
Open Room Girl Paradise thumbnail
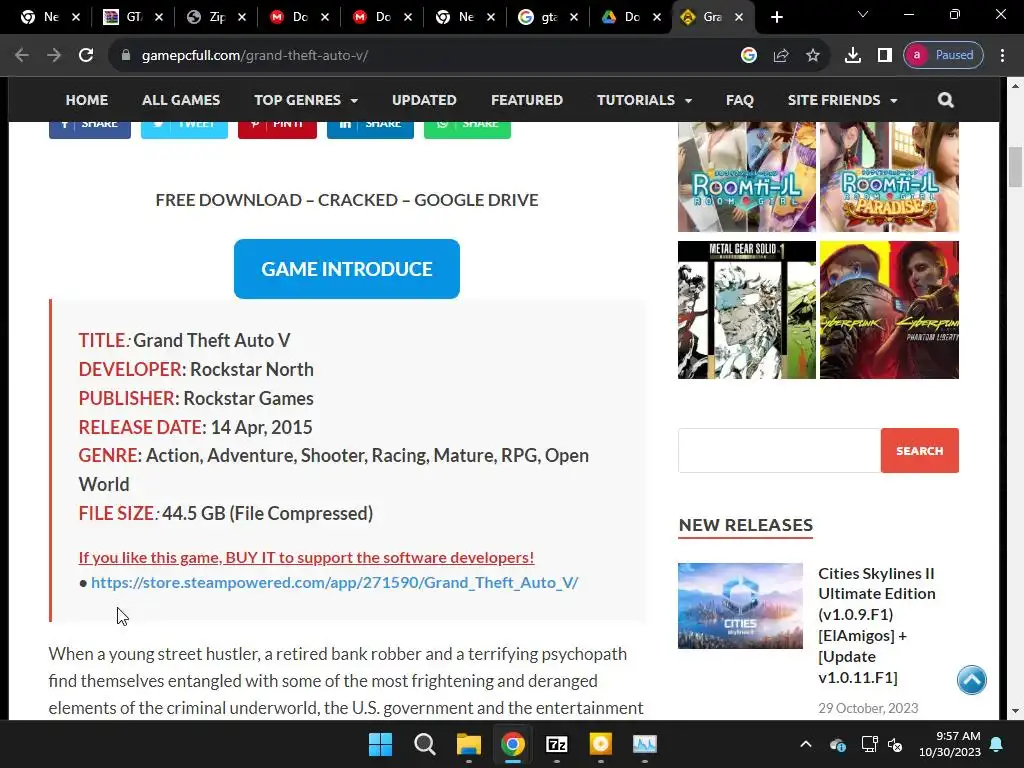point(889,177)
